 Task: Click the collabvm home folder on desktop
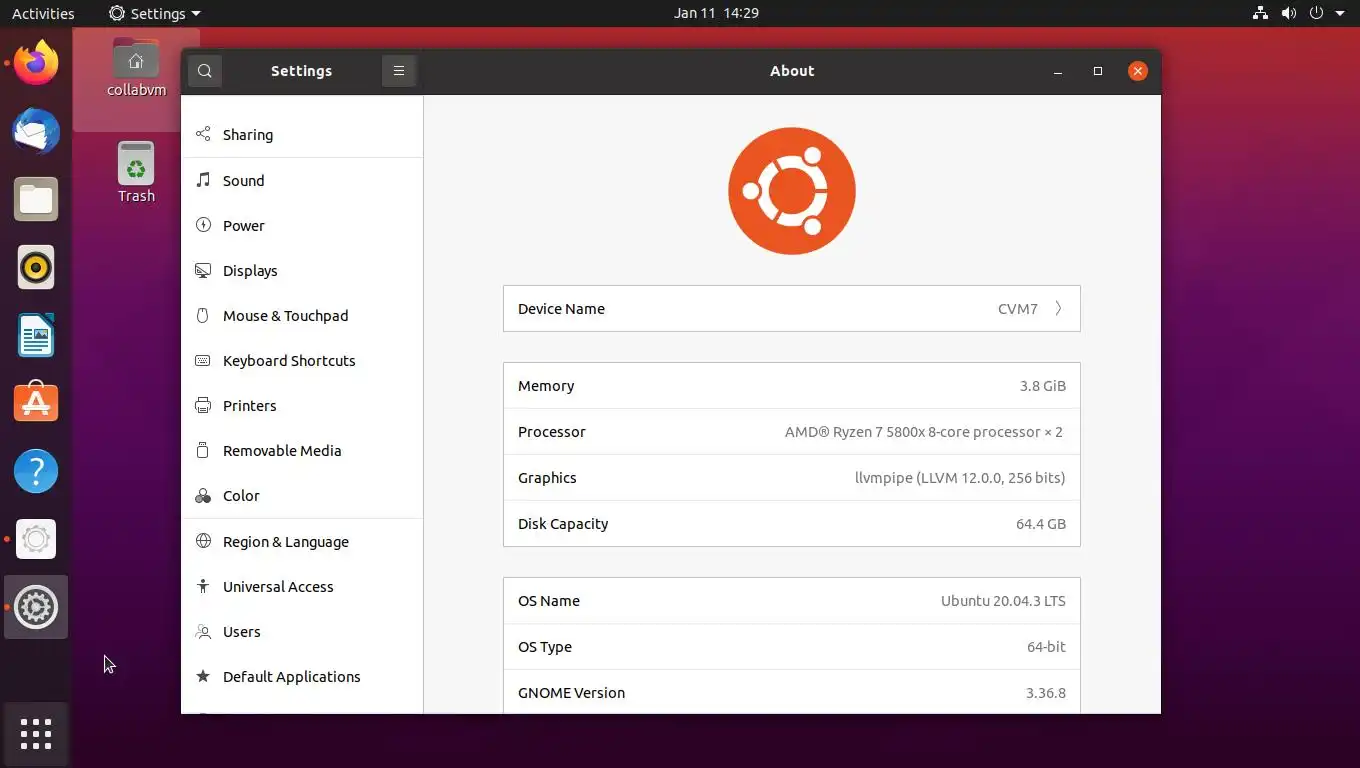click(136, 68)
